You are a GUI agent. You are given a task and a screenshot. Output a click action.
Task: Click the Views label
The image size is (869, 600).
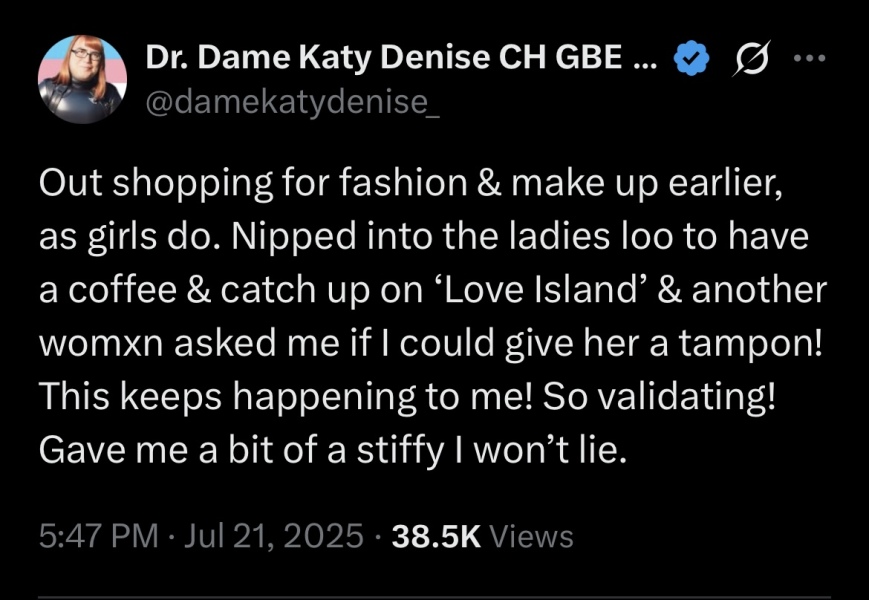click(x=533, y=536)
